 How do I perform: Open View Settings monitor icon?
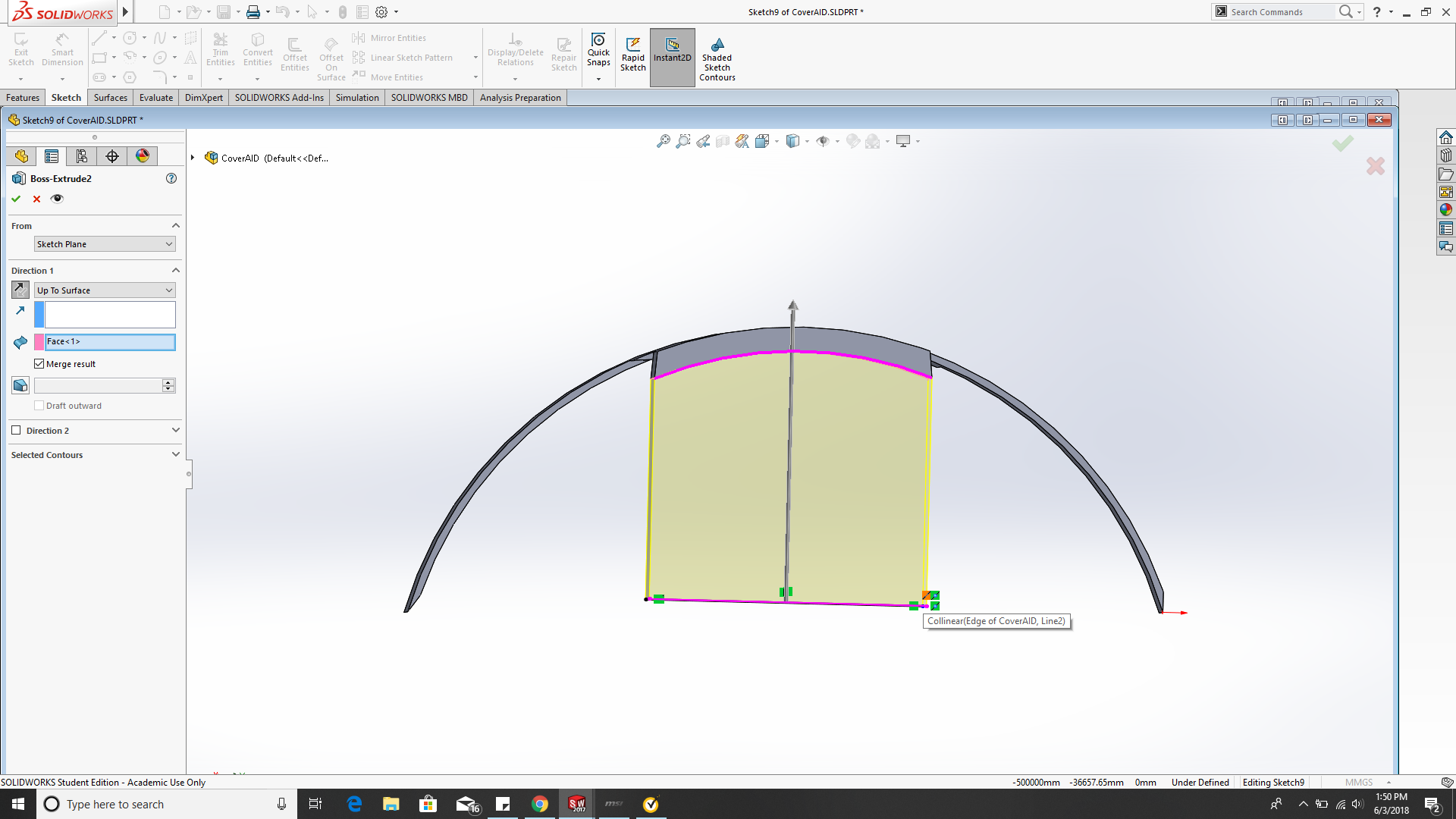pos(903,141)
